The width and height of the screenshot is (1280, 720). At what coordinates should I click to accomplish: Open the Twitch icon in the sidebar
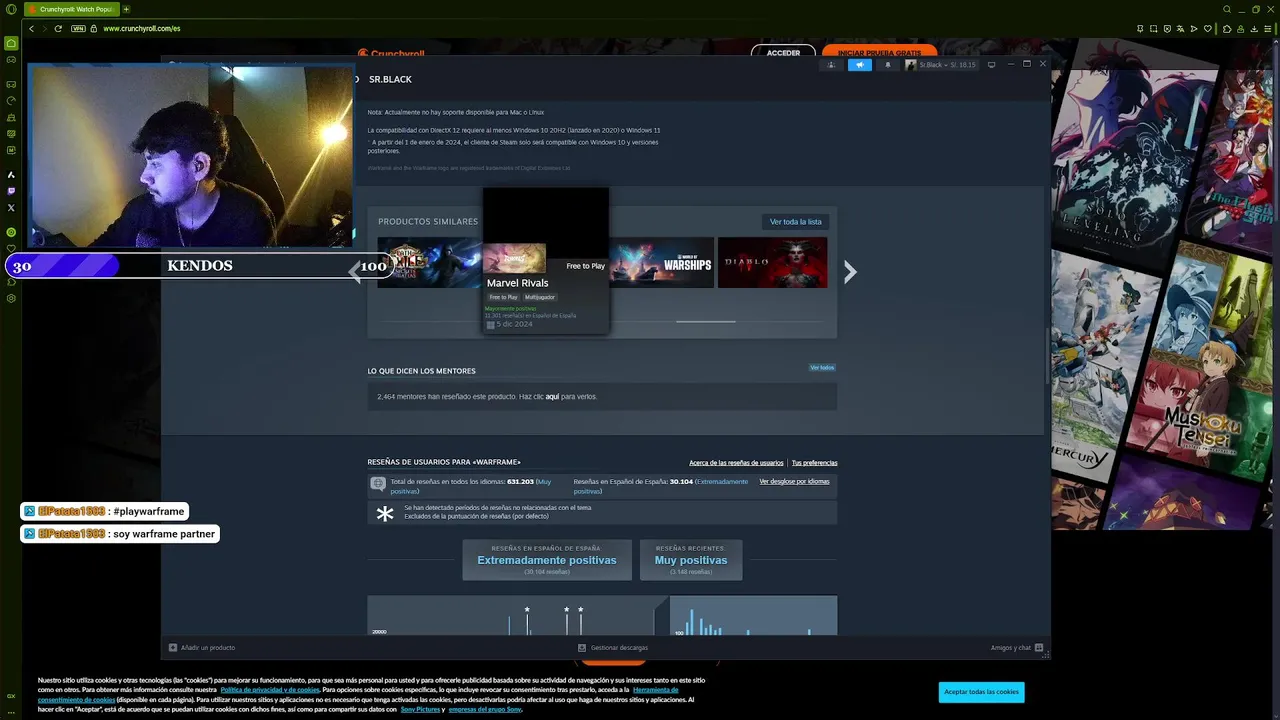(11, 191)
